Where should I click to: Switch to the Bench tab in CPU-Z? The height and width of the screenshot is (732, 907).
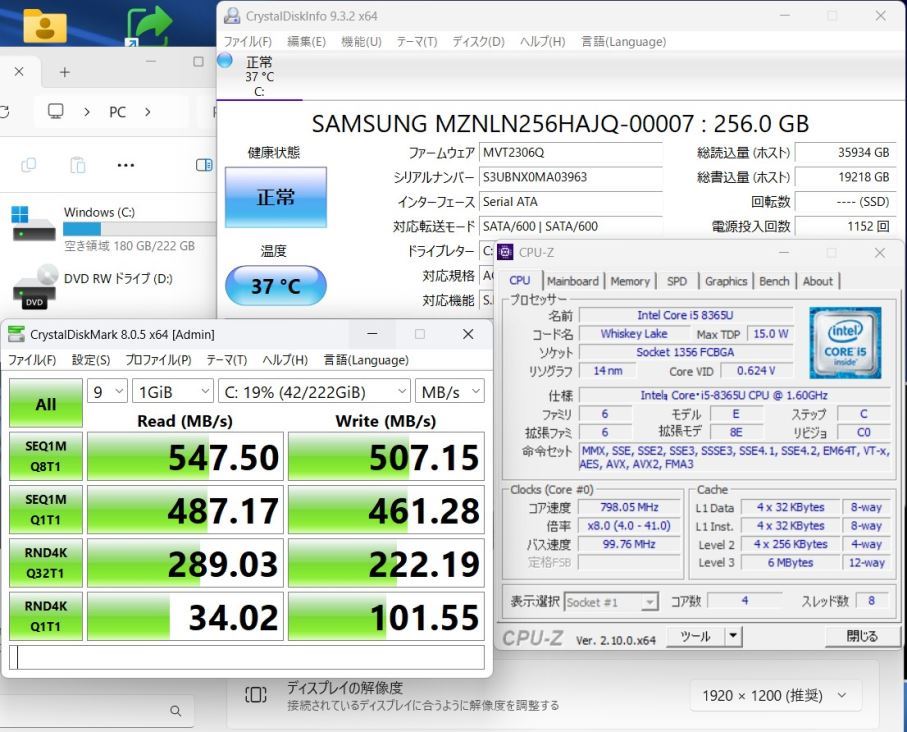774,281
